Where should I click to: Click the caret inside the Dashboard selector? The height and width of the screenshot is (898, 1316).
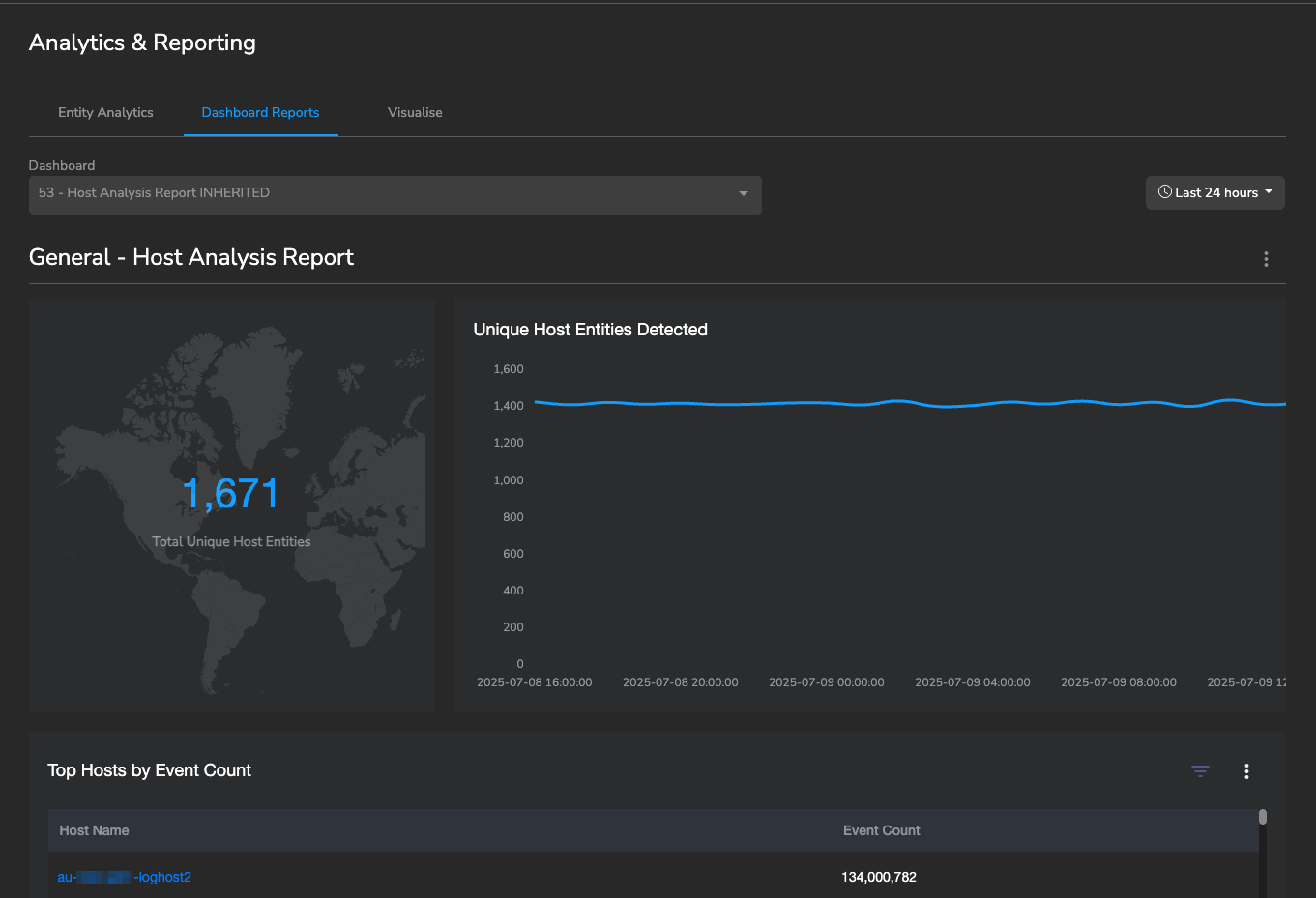[743, 193]
